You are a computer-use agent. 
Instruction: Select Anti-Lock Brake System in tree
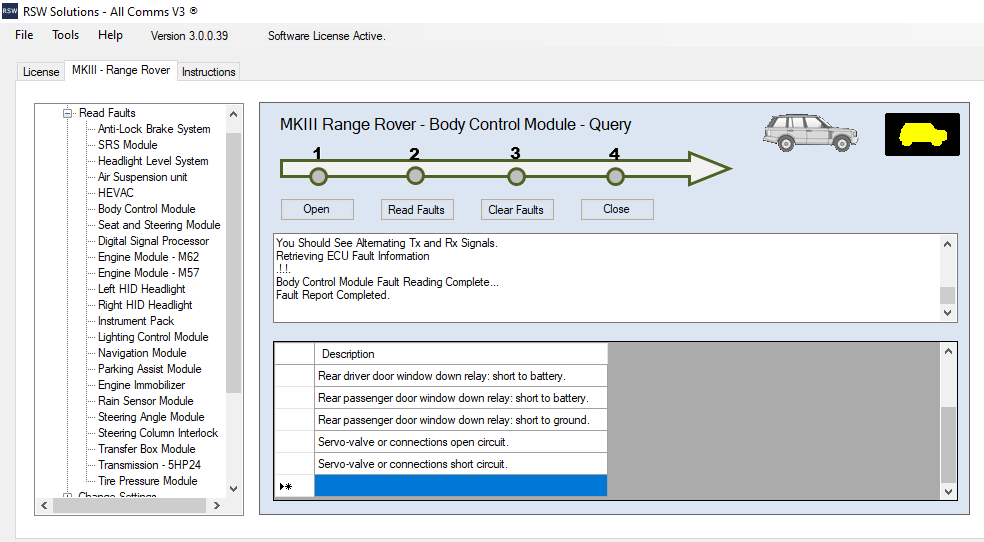(154, 129)
